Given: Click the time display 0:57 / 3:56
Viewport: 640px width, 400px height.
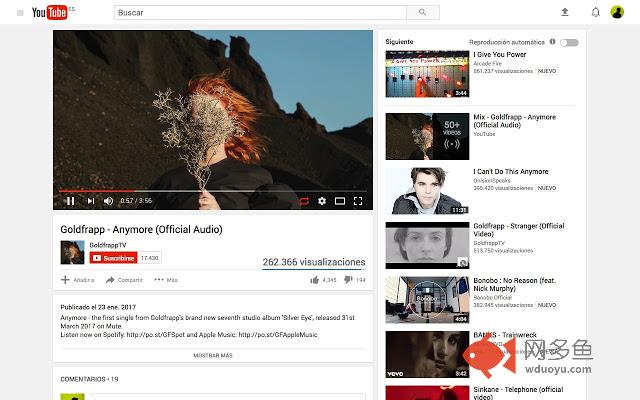Looking at the screenshot, I should pyautogui.click(x=136, y=201).
